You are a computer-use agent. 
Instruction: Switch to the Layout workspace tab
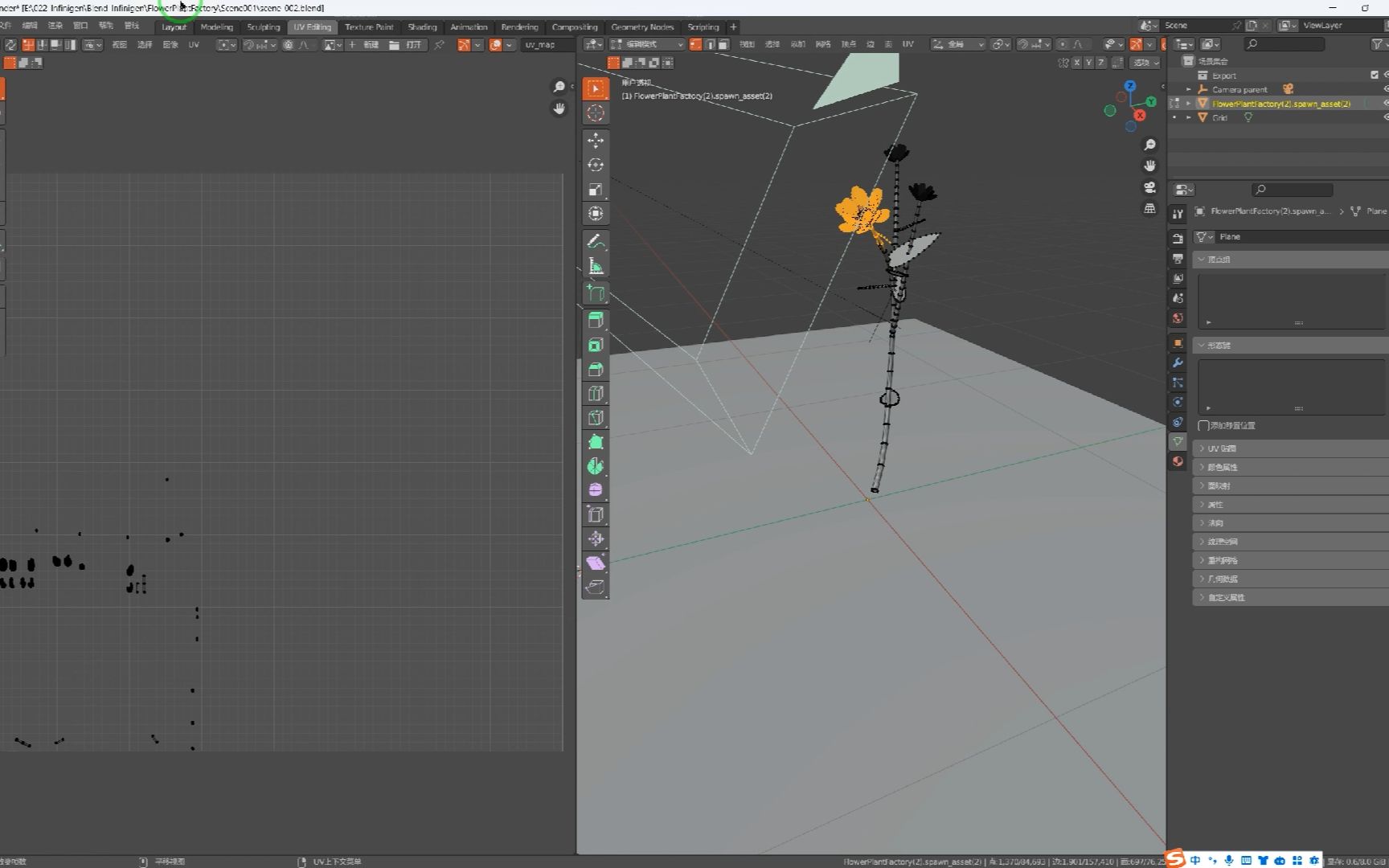point(174,27)
